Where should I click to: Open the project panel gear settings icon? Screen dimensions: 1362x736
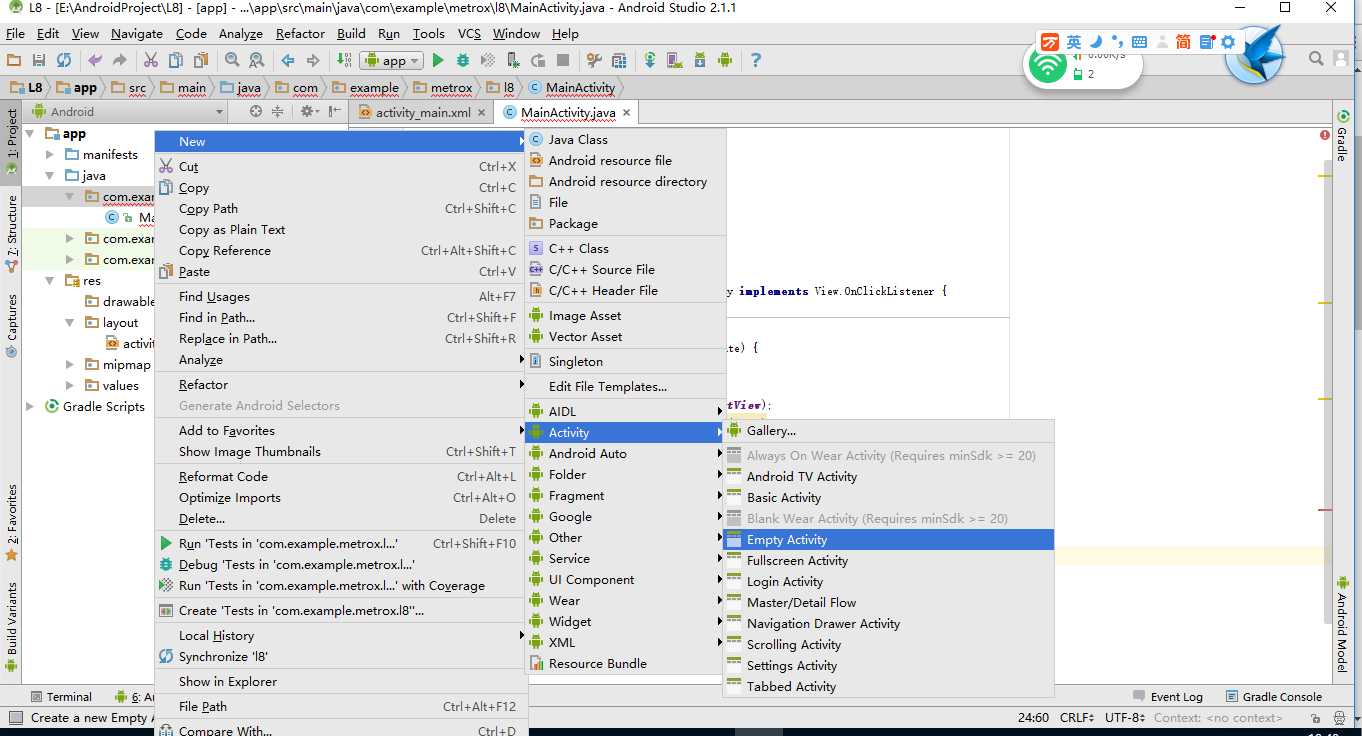tap(310, 112)
